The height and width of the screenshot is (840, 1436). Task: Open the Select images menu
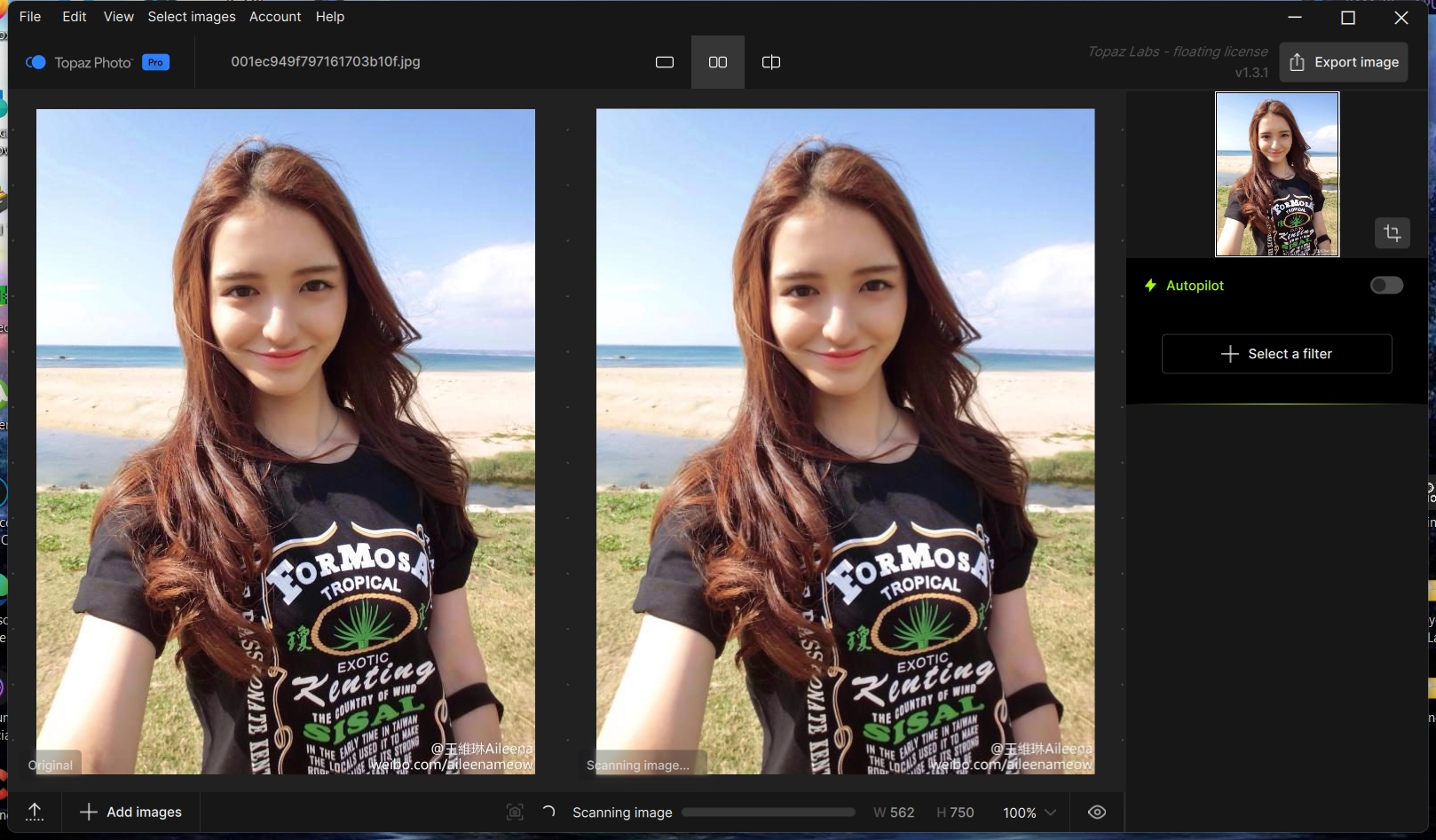[x=192, y=17]
